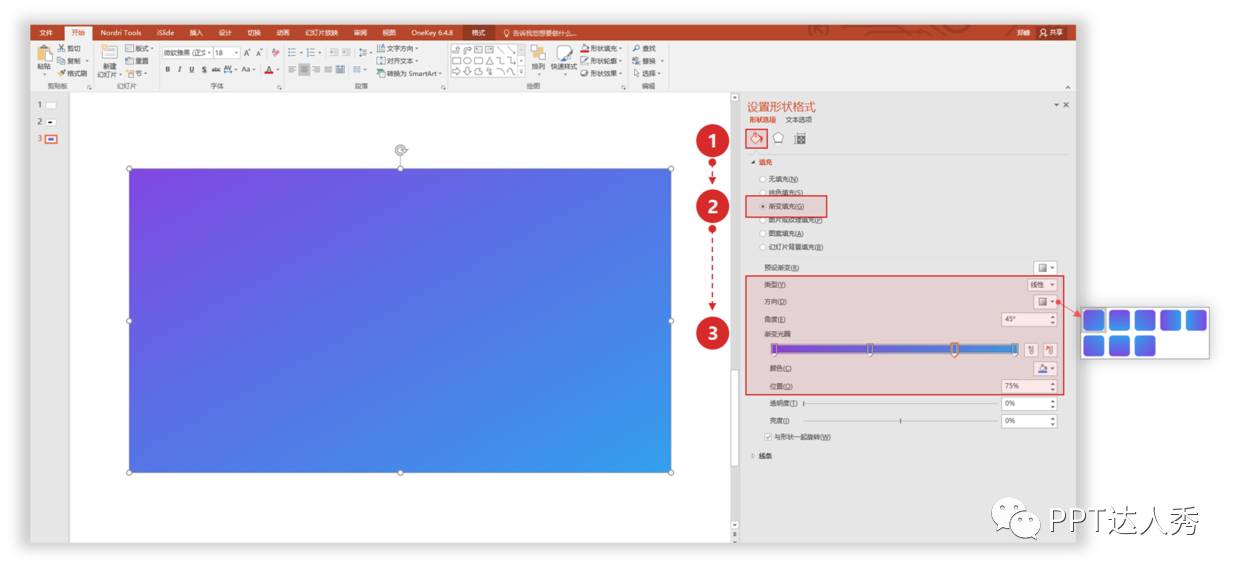Open the Size & Properties icon in format pane
Screen dimensions: 1240x576
click(800, 138)
